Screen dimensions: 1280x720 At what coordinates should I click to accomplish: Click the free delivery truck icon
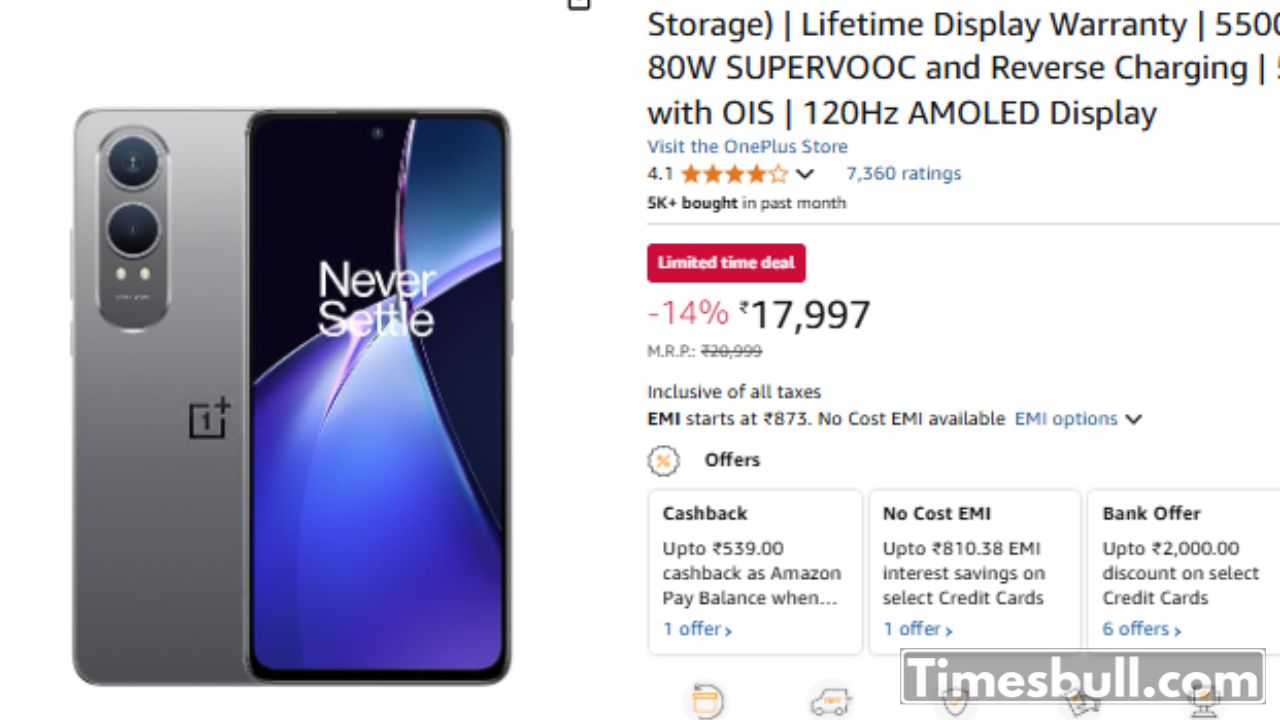tap(831, 702)
